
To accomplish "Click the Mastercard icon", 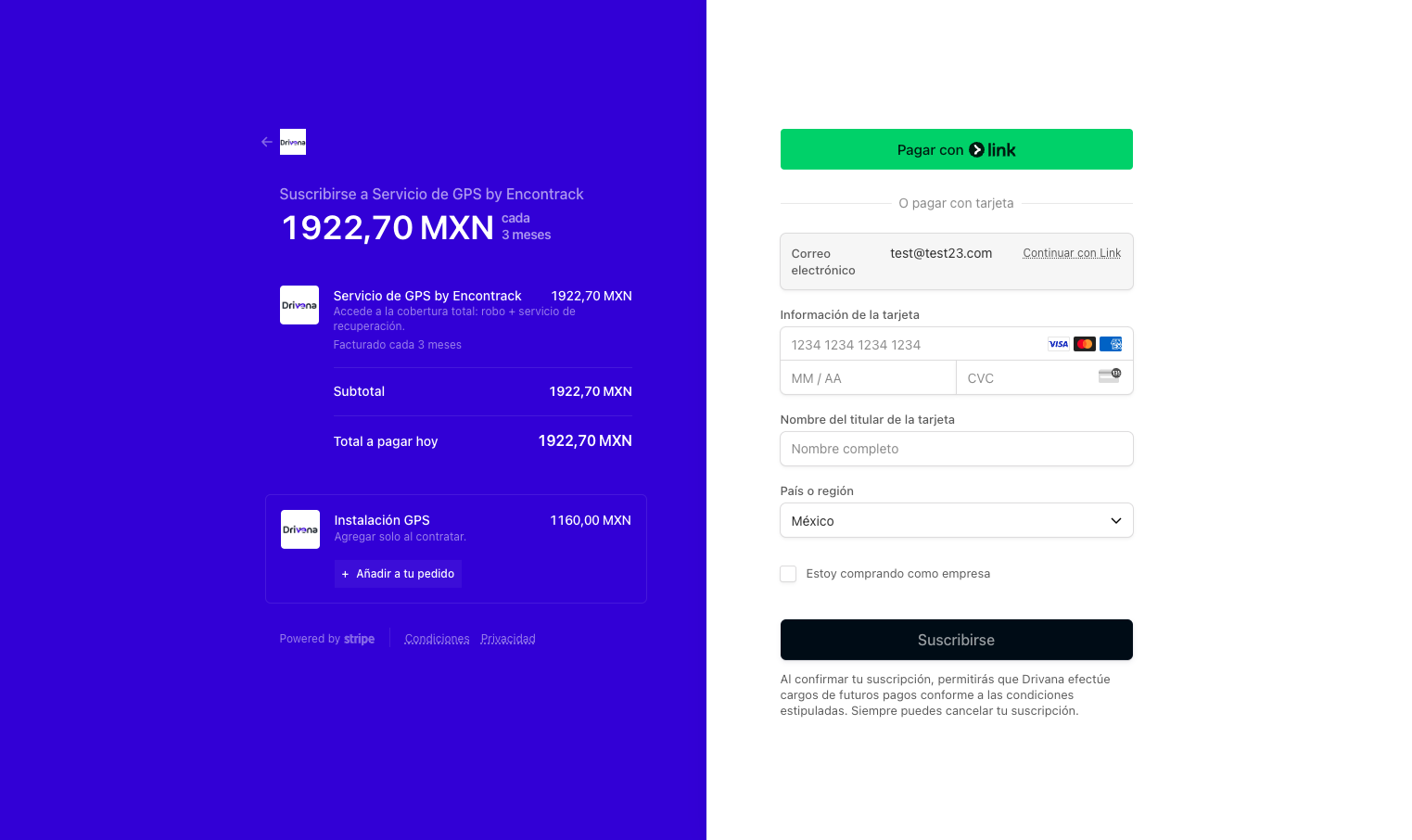I will pos(1085,344).
